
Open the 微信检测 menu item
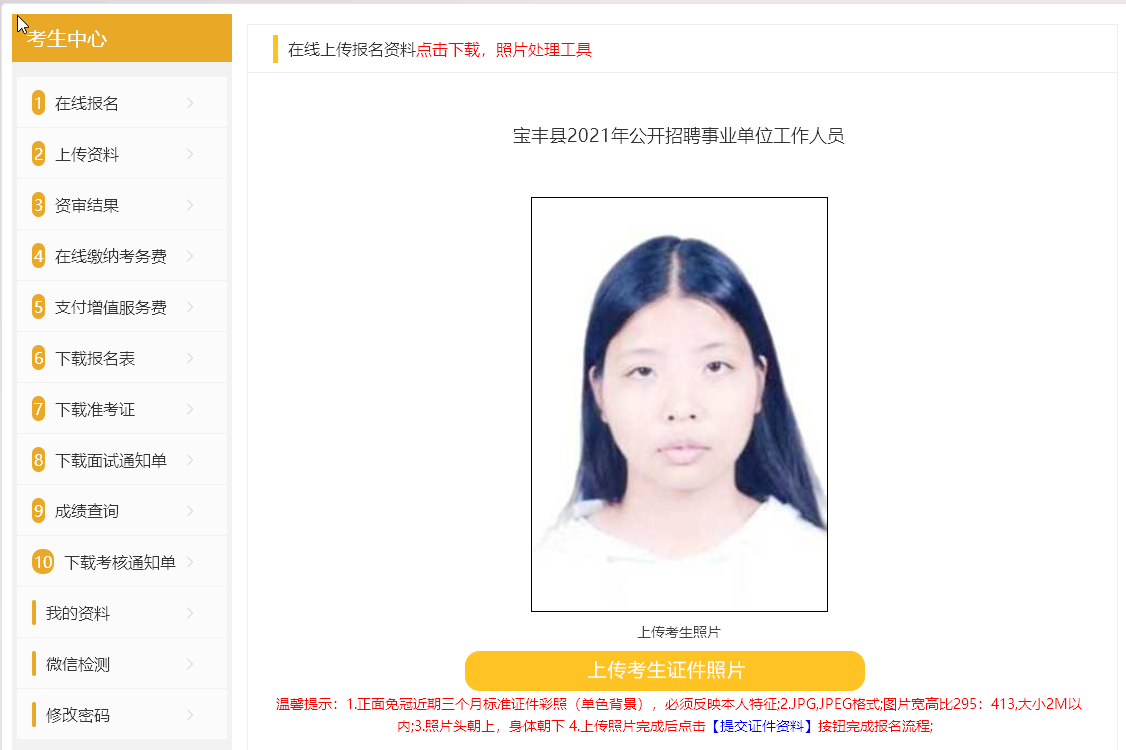pos(122,664)
